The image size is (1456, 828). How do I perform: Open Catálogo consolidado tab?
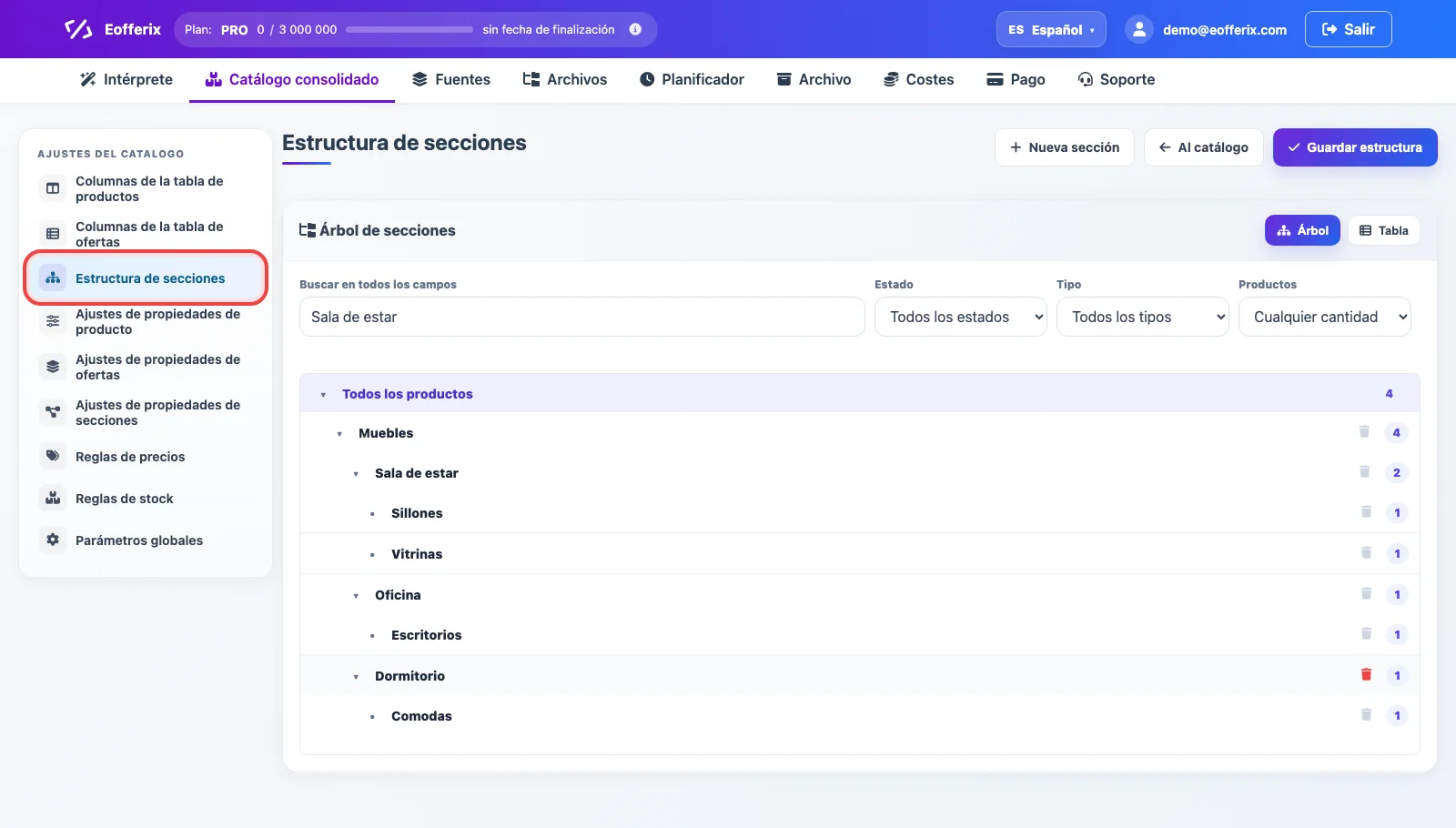pos(292,79)
